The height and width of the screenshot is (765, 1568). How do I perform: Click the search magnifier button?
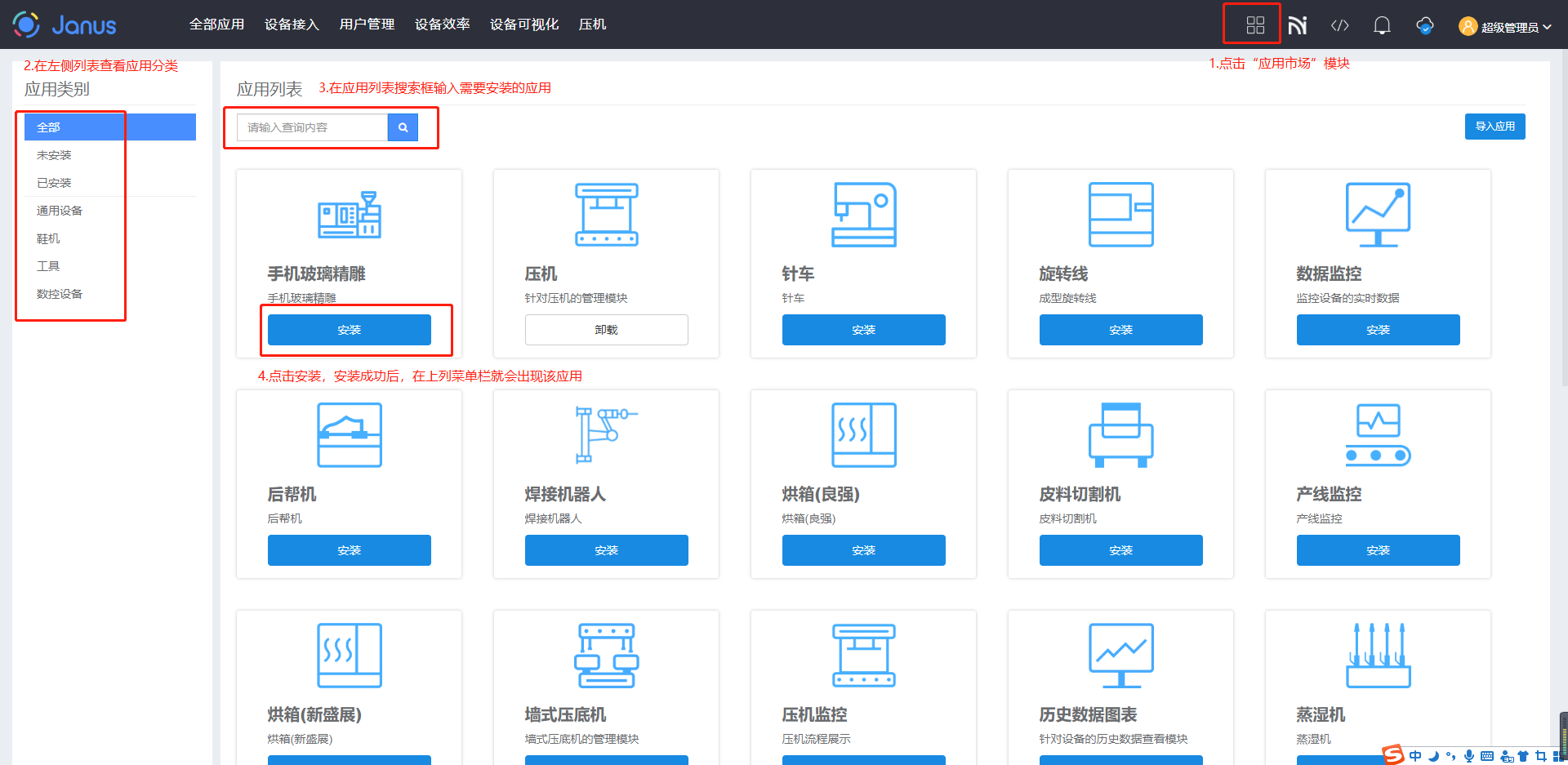[403, 127]
